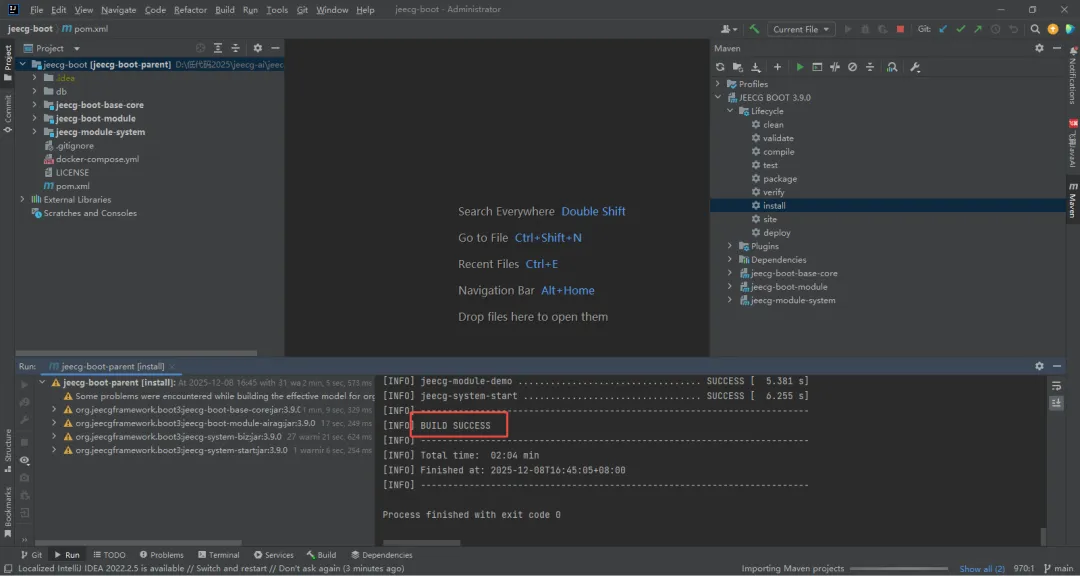
Task: Open the Refactor menu
Action: (x=190, y=10)
